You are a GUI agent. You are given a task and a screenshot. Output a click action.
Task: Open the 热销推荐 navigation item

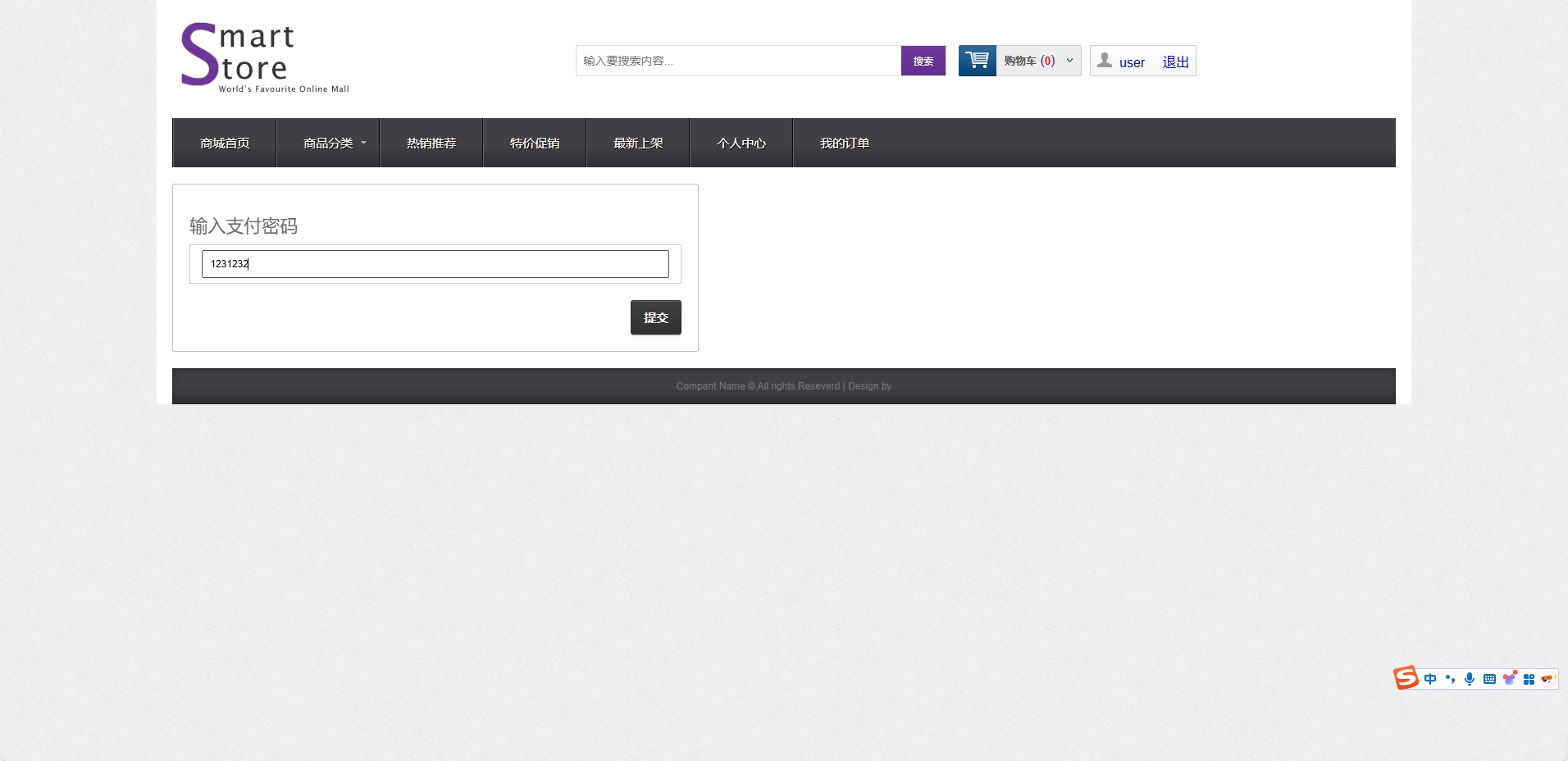click(431, 143)
